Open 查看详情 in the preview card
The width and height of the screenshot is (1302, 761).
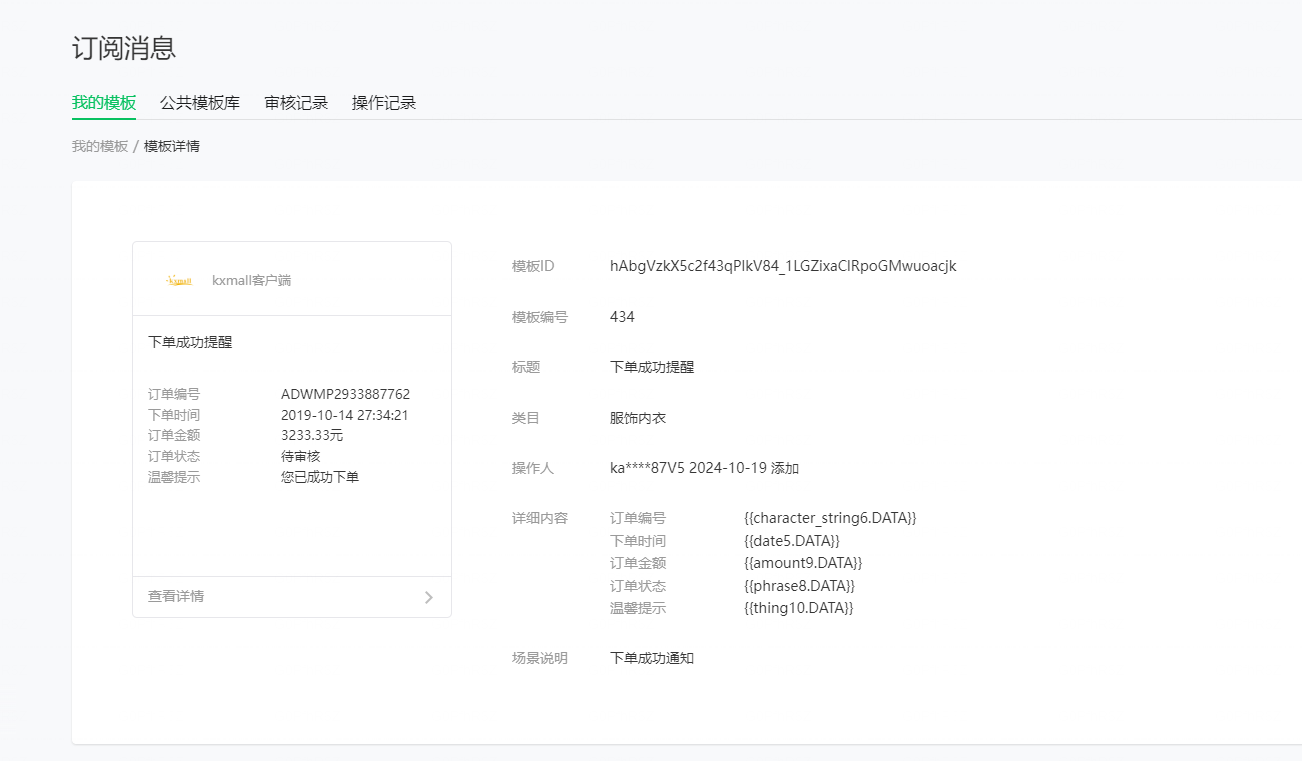(x=176, y=596)
